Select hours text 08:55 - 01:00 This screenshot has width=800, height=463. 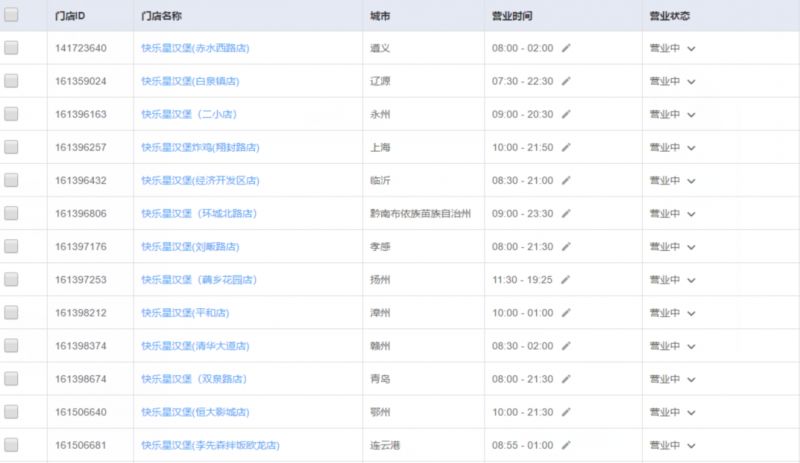coord(522,445)
